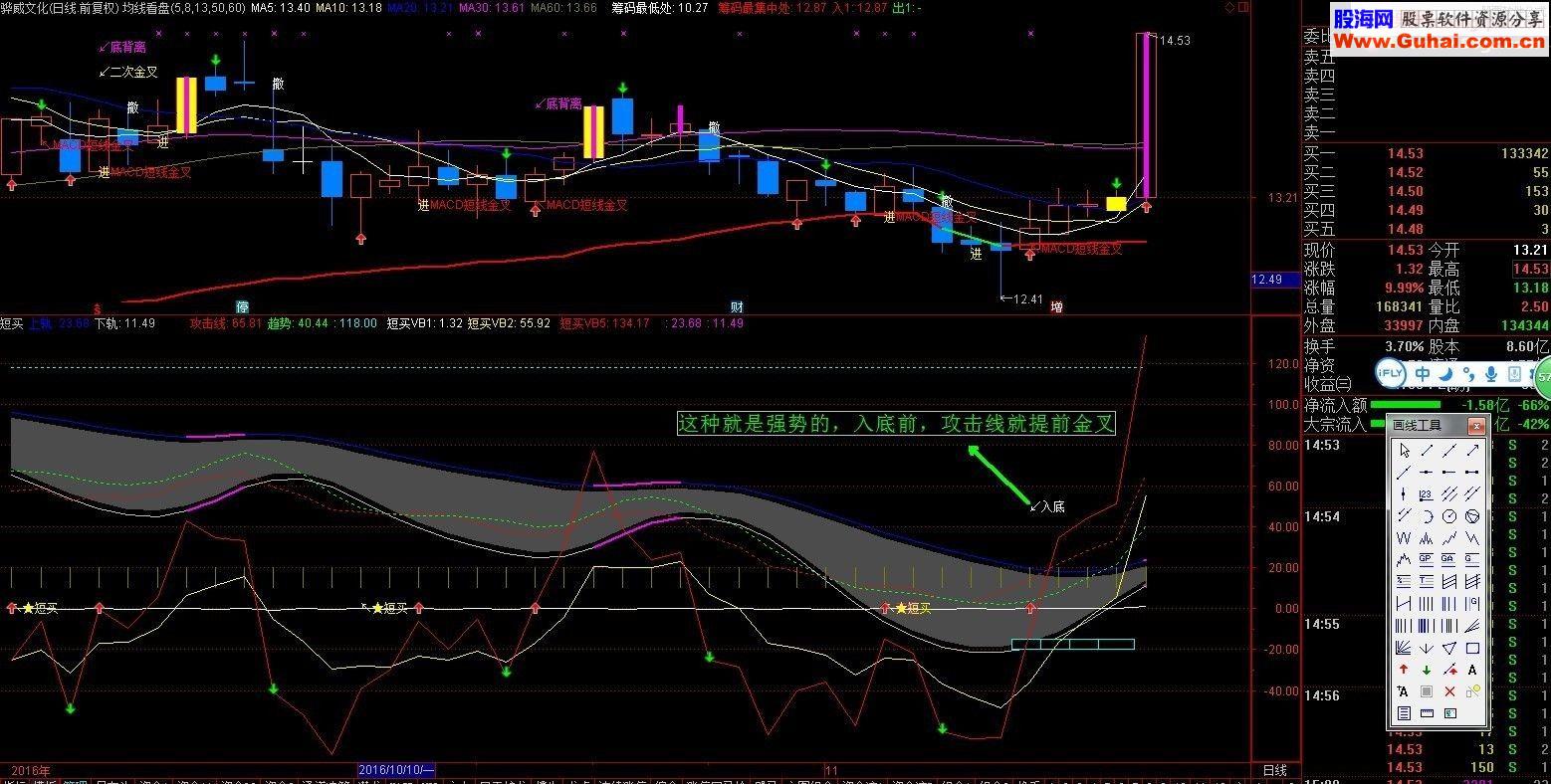The width and height of the screenshot is (1551, 784).
Task: Click the 总量 value 168341
Action: tap(1399, 306)
